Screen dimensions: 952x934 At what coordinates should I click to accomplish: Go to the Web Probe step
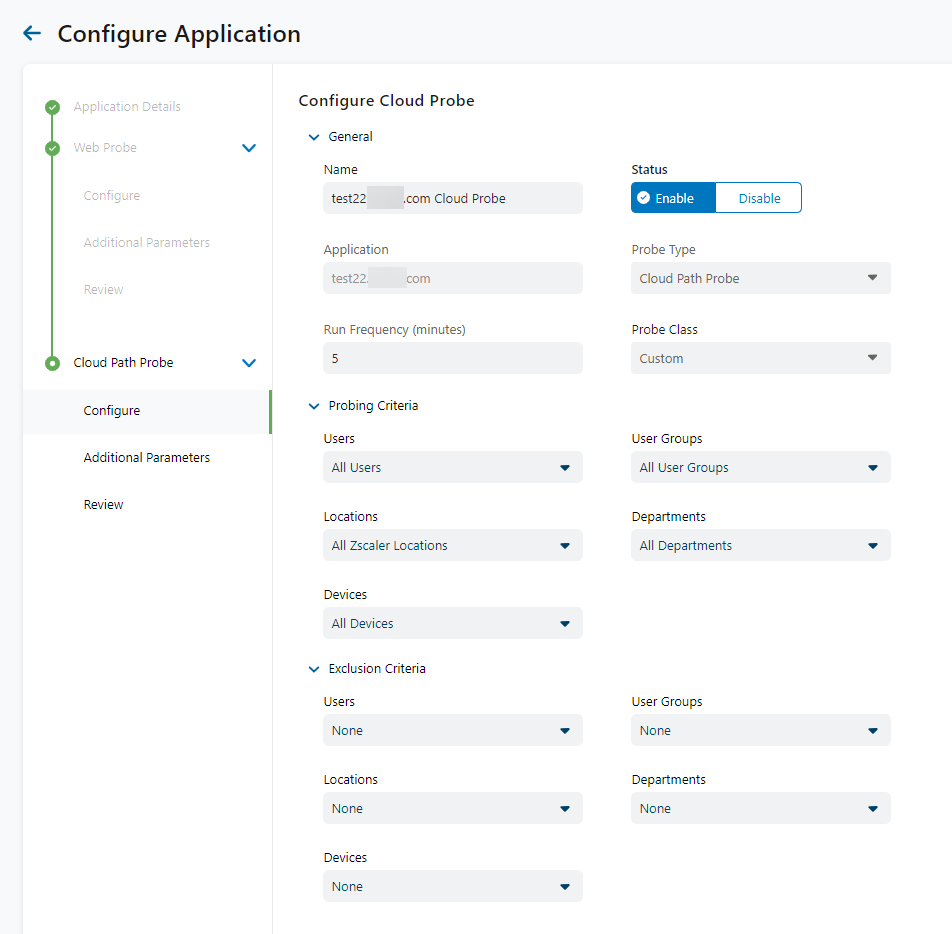click(x=105, y=148)
